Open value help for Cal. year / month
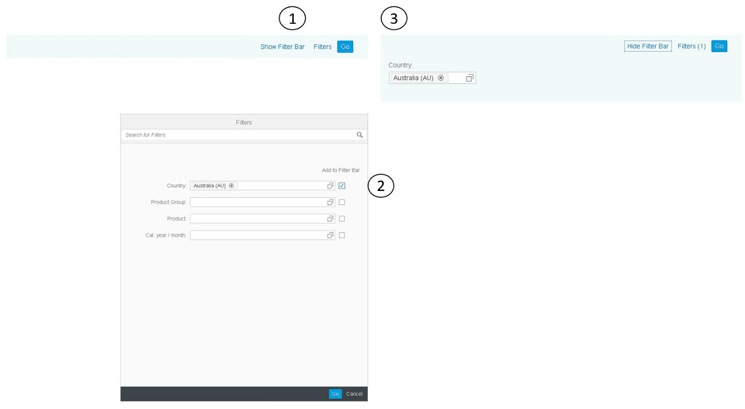Image resolution: width=745 pixels, height=409 pixels. (x=330, y=235)
